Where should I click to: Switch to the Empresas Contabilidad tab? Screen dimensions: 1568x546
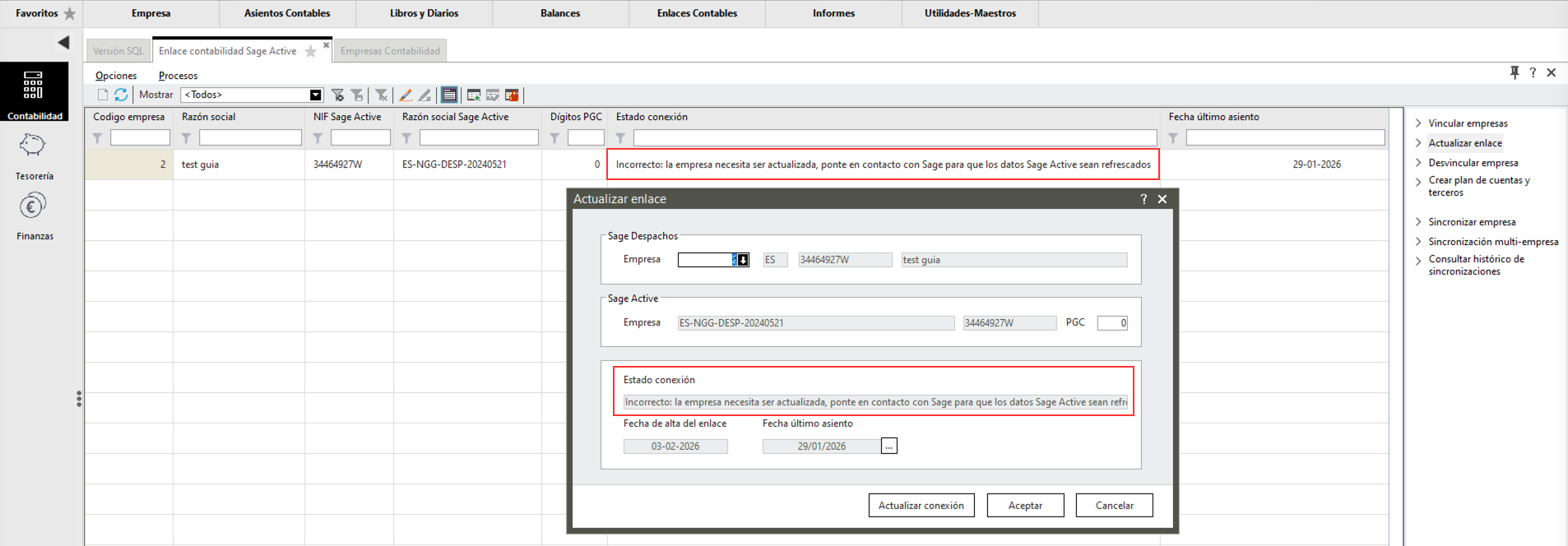pos(390,51)
